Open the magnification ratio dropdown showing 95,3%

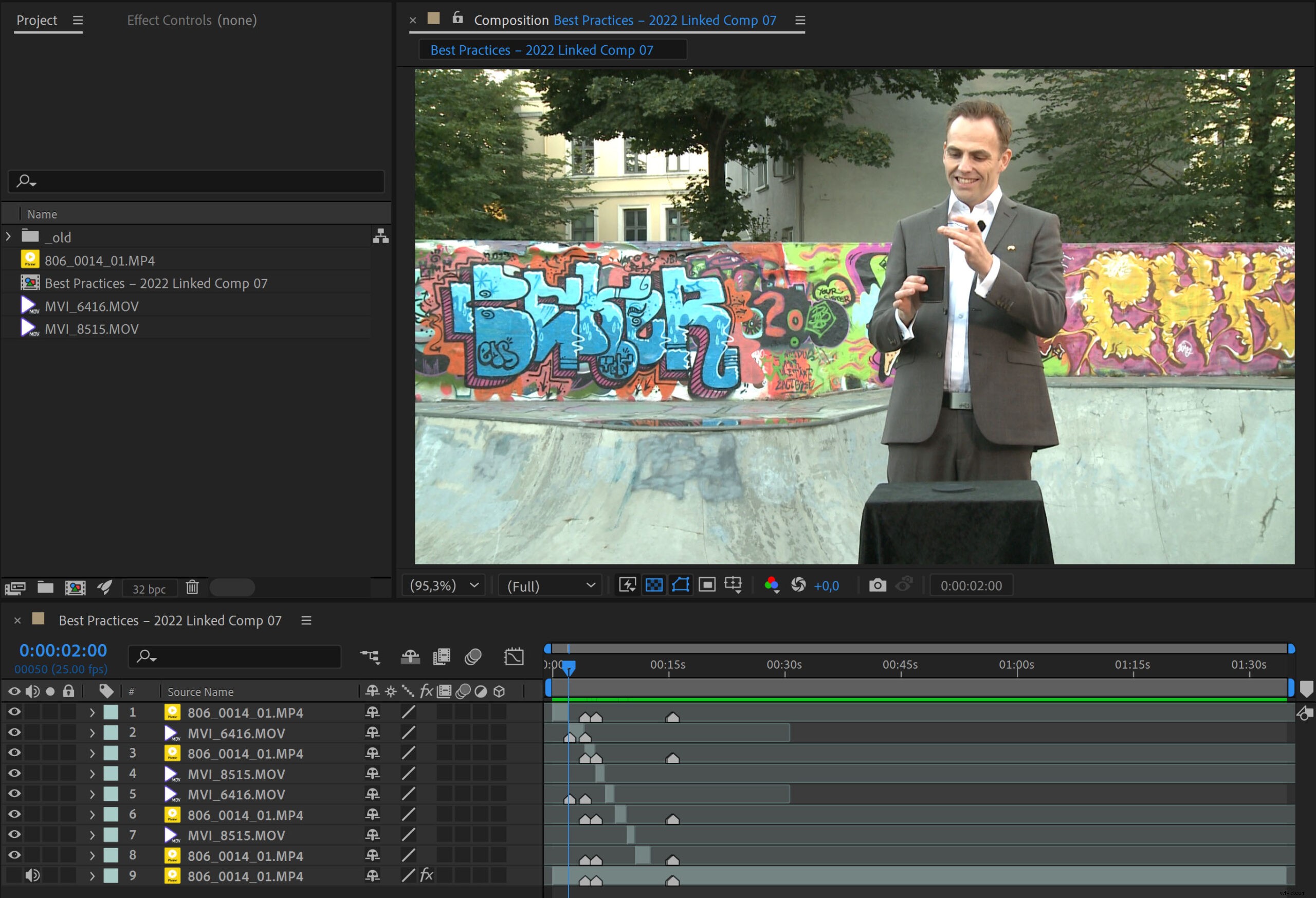point(444,585)
